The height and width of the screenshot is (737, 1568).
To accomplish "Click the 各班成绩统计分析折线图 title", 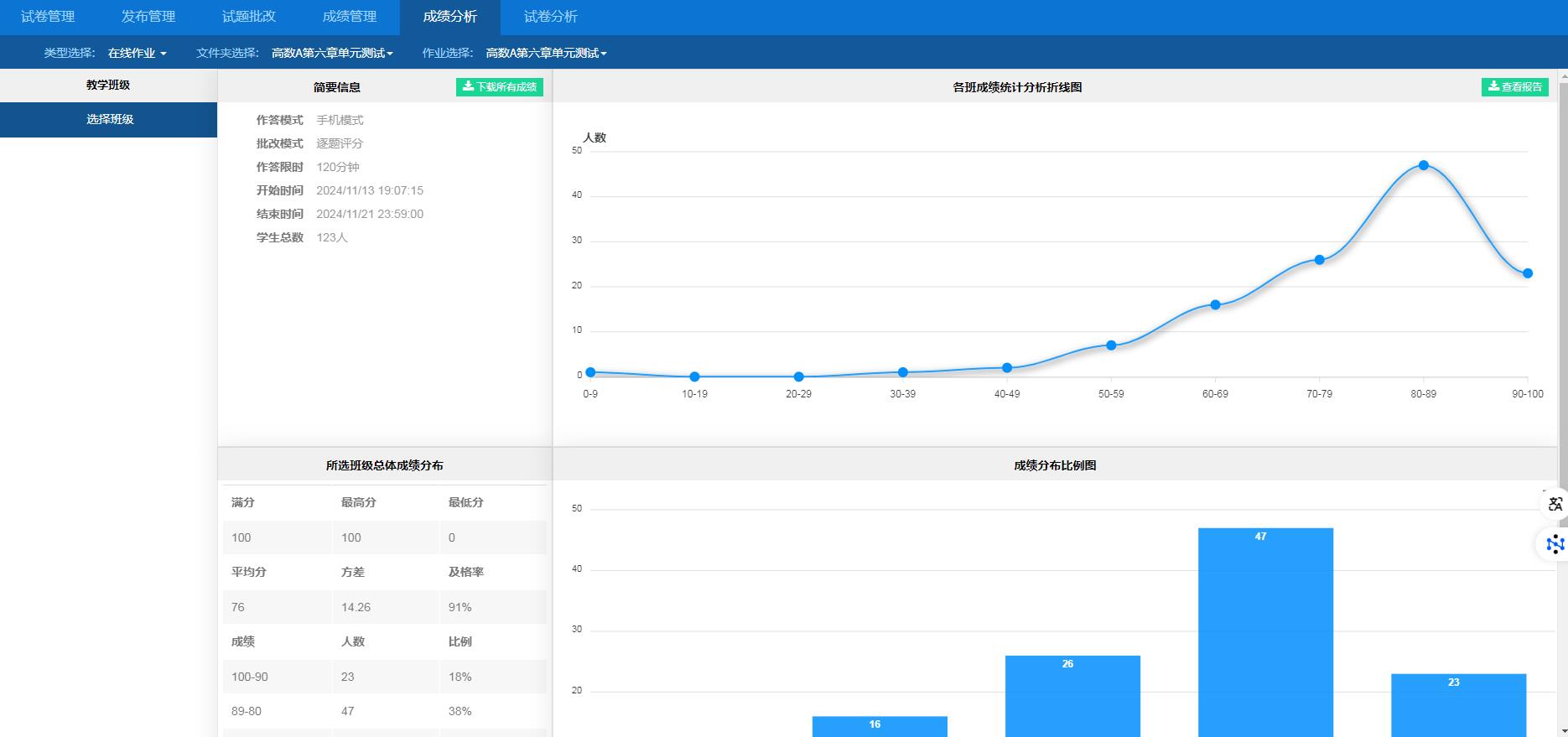I will (1017, 87).
